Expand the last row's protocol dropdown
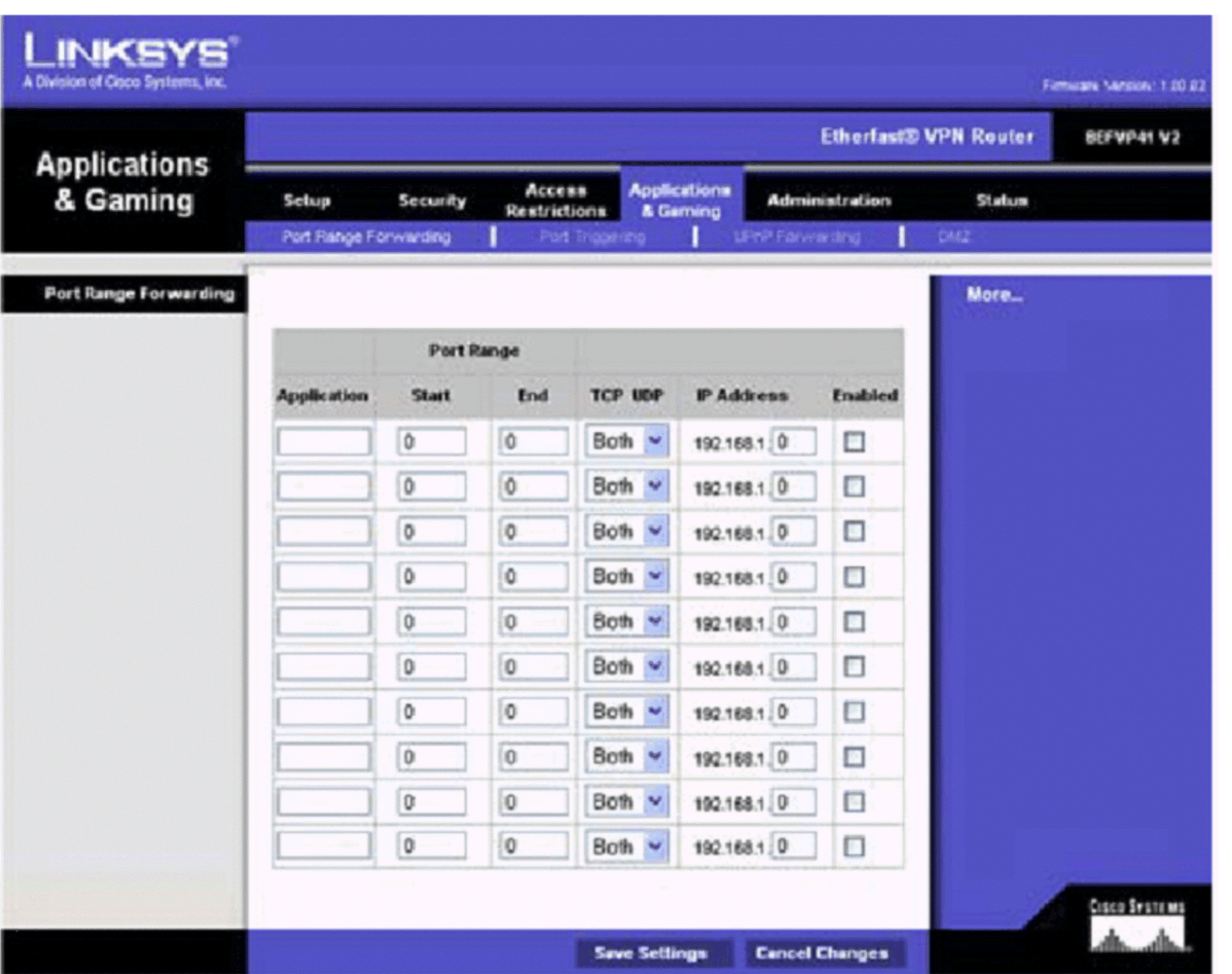This screenshot has height=974, width=1232. [x=627, y=847]
